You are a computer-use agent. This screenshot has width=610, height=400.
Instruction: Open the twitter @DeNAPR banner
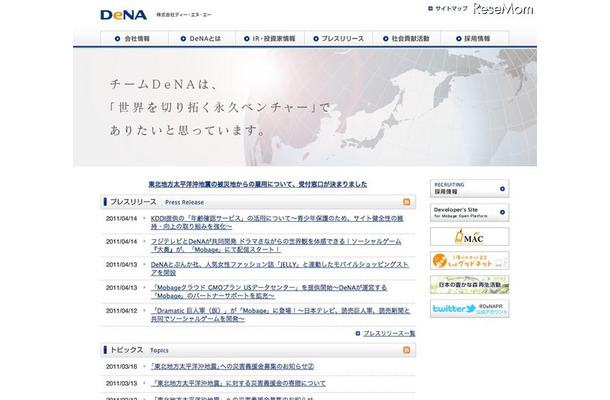click(x=470, y=309)
